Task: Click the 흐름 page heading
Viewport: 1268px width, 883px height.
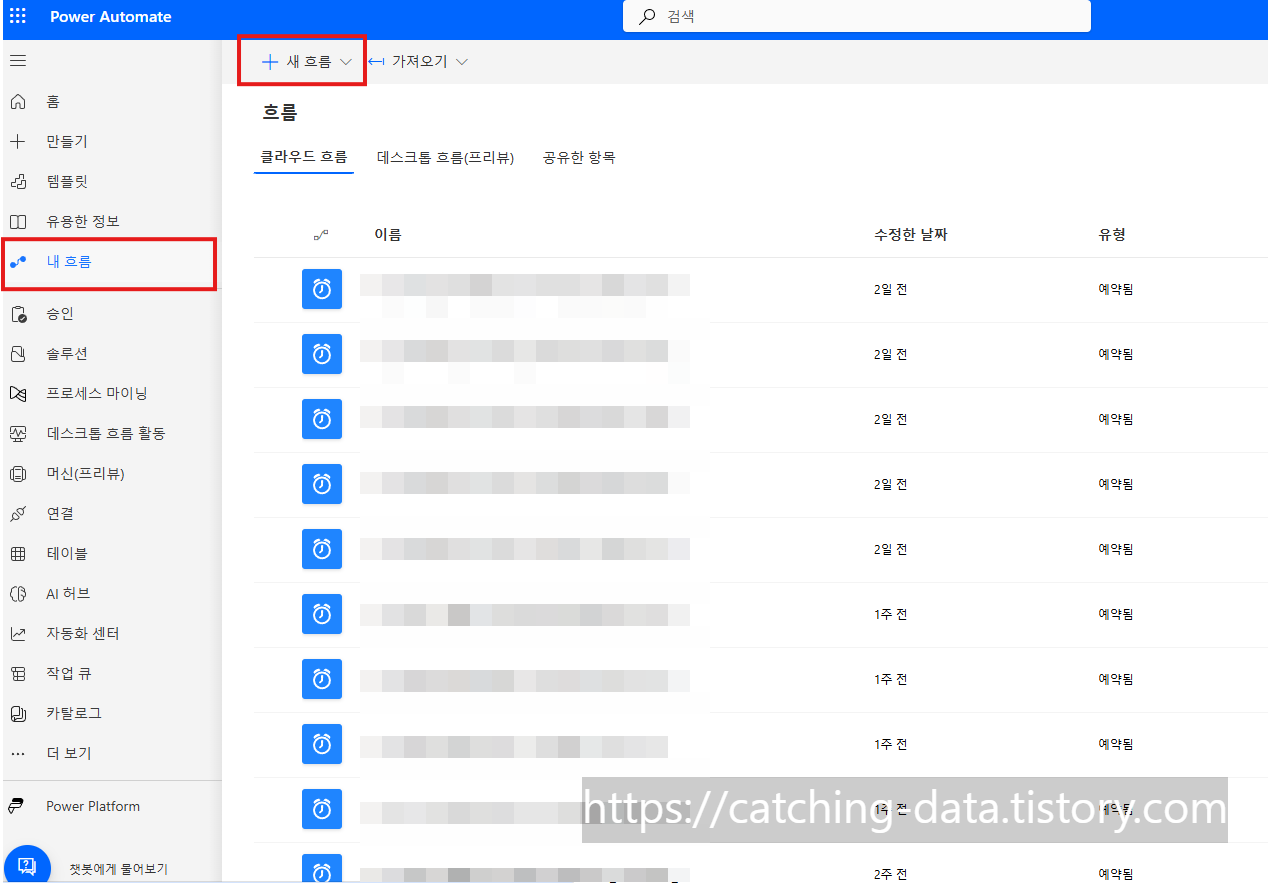Action: click(280, 113)
